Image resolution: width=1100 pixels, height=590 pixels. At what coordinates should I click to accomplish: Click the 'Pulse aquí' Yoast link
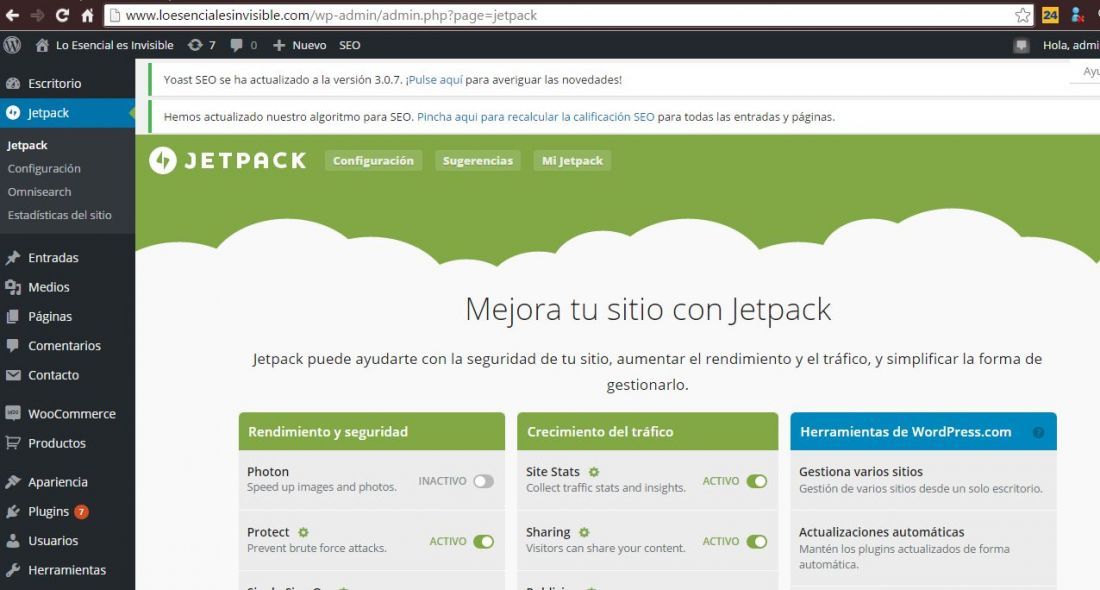pos(434,80)
